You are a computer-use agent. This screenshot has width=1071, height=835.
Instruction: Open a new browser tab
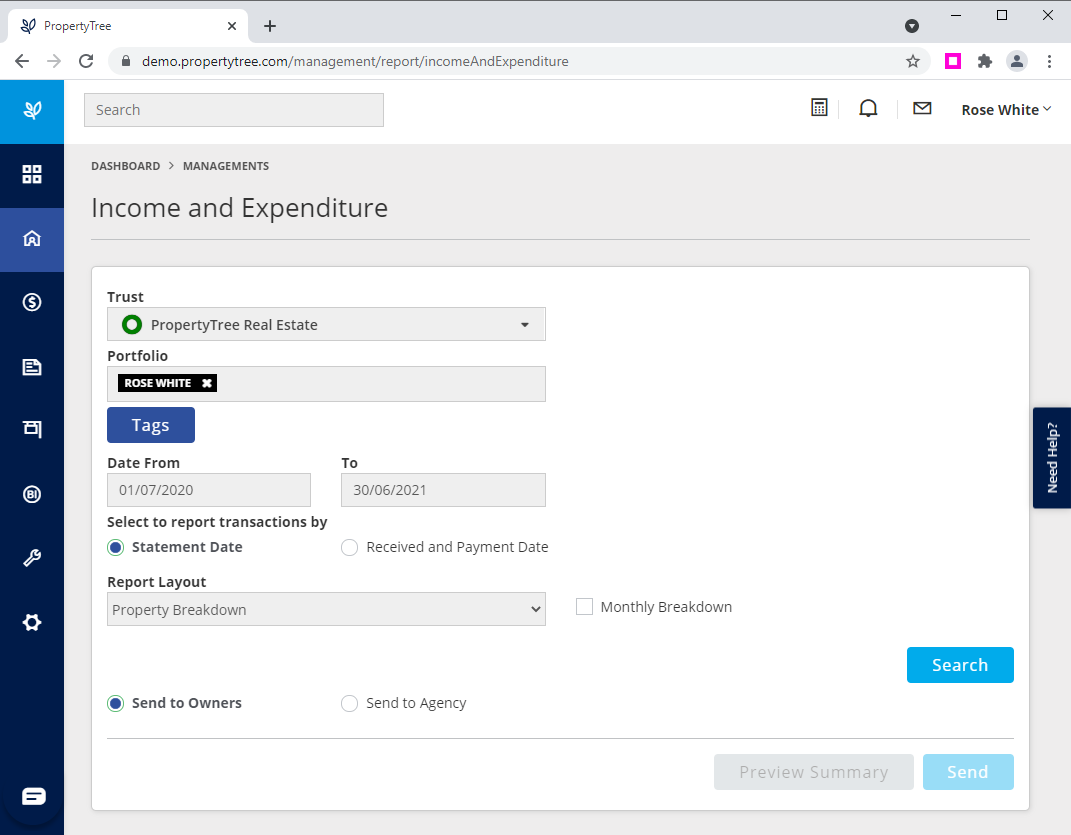pyautogui.click(x=270, y=26)
